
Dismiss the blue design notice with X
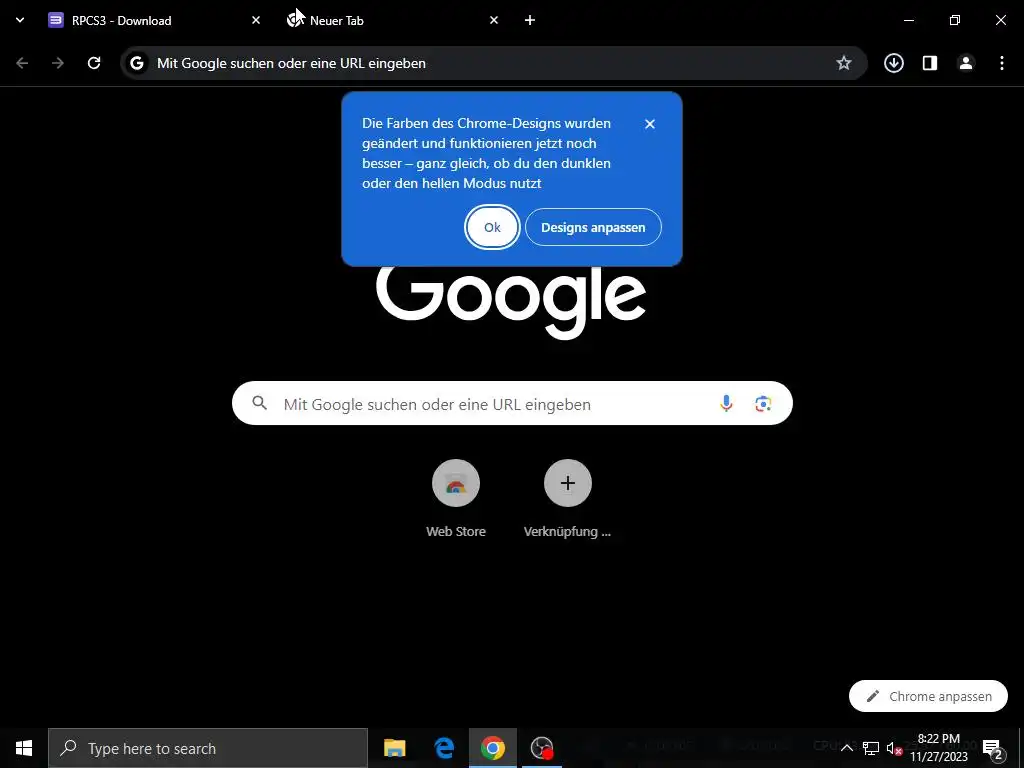650,123
